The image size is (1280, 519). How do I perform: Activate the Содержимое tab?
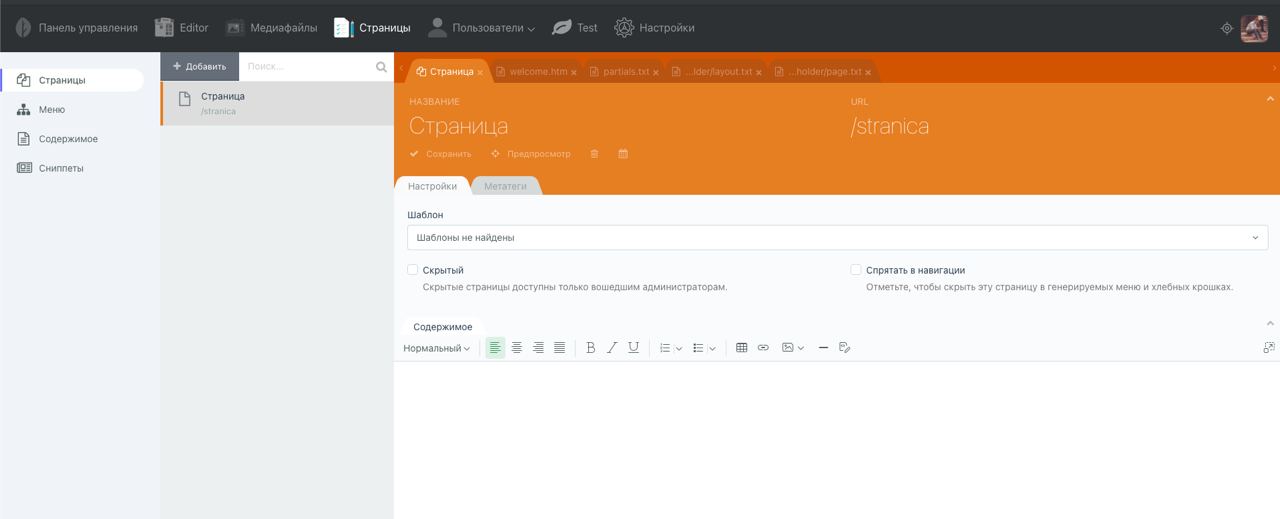click(x=443, y=327)
